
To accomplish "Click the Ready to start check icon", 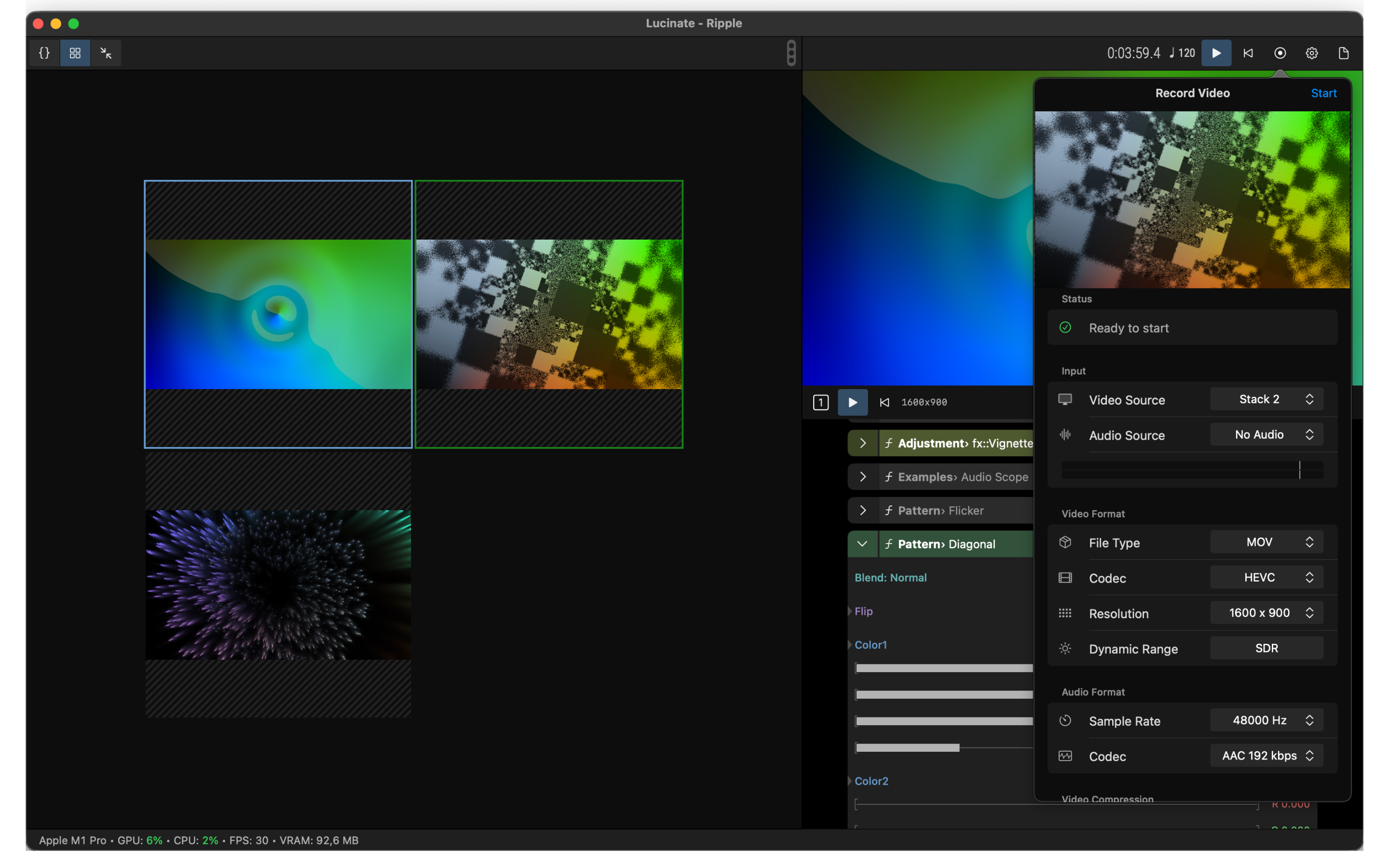I will (1065, 328).
